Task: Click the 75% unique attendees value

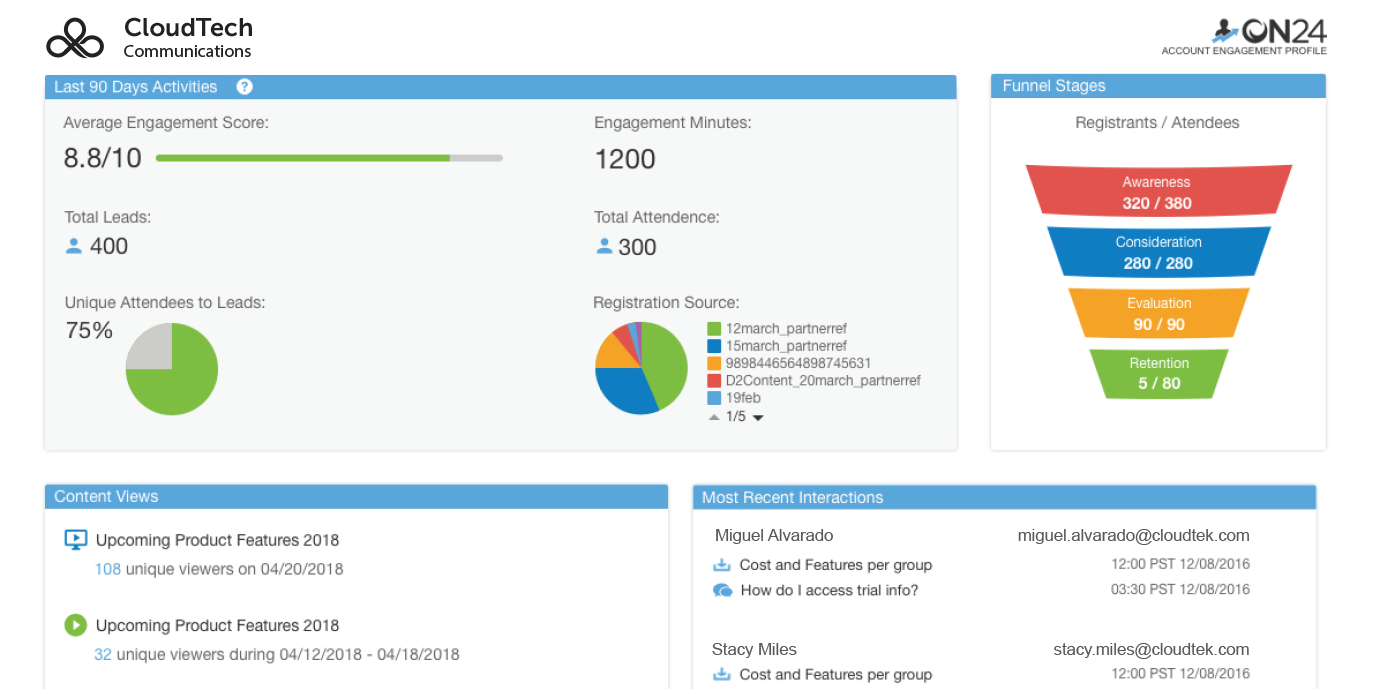Action: tap(89, 330)
